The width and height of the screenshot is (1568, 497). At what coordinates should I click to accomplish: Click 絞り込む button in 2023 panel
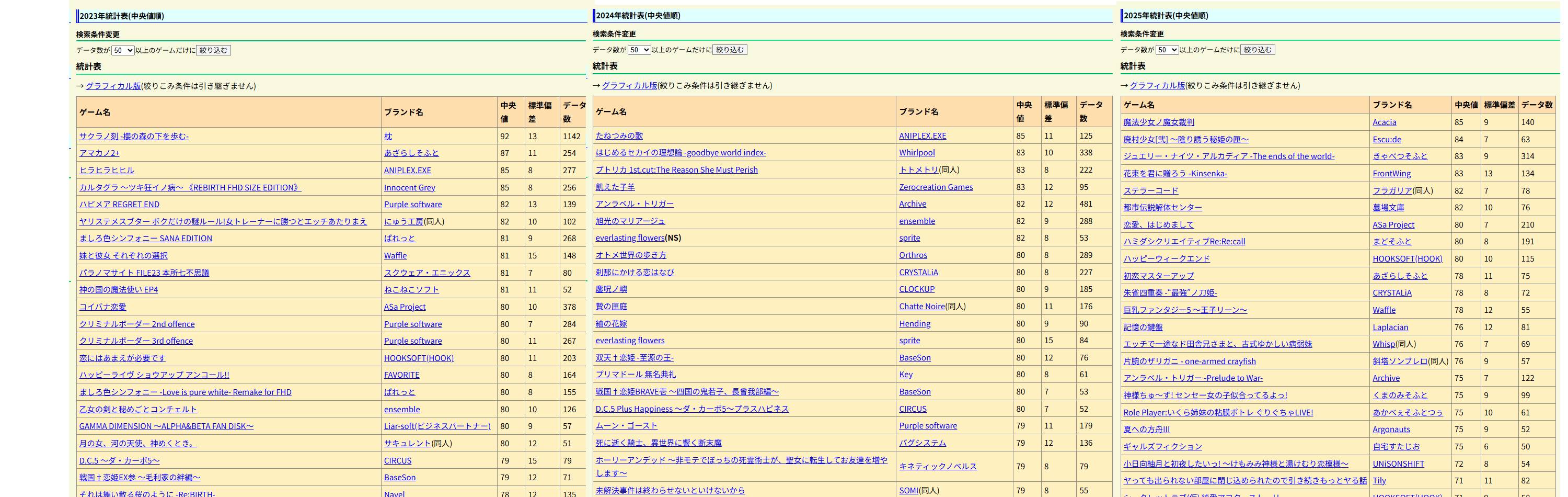pyautogui.click(x=214, y=51)
